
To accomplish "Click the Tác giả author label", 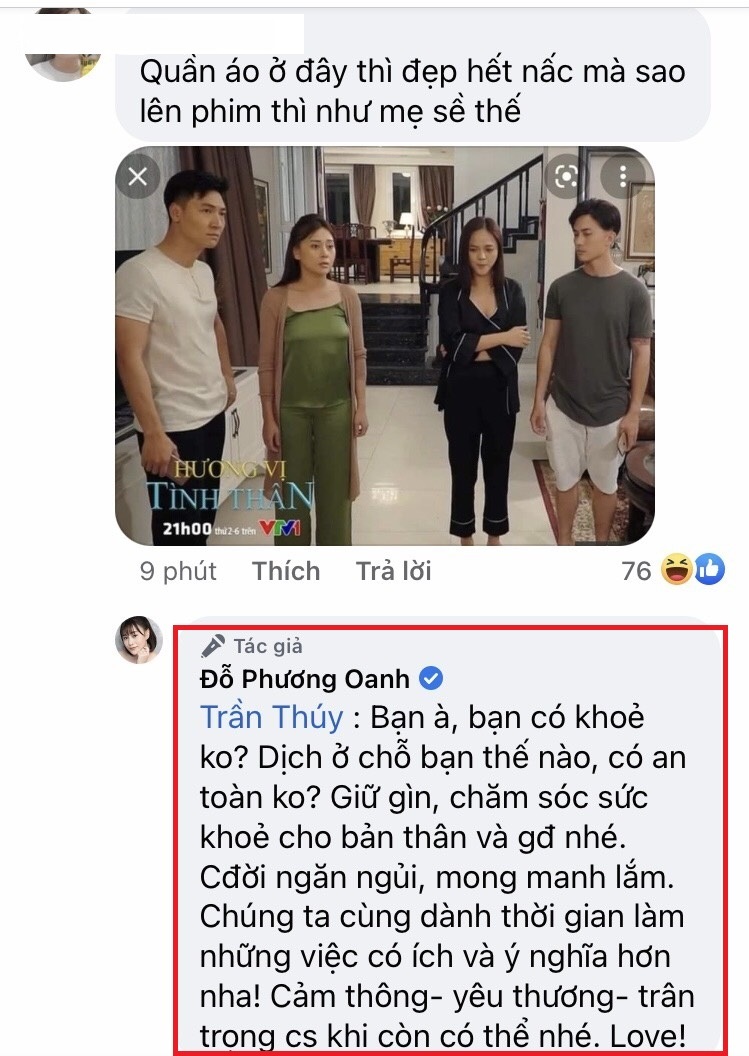I will 268,647.
